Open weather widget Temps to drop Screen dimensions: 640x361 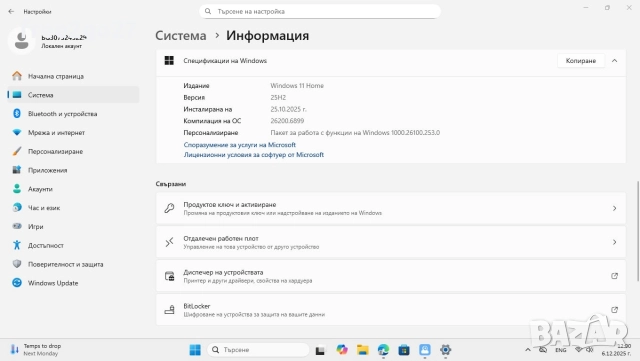(36, 350)
